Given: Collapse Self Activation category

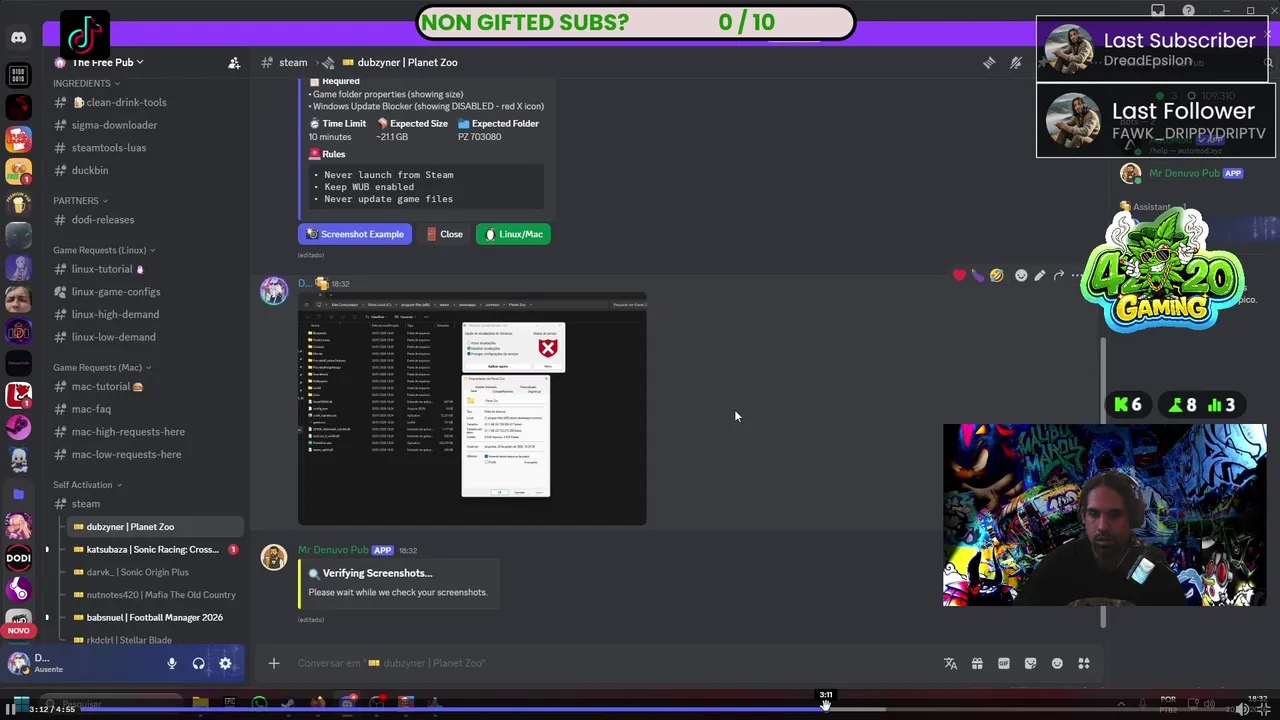Looking at the screenshot, I should (x=87, y=485).
